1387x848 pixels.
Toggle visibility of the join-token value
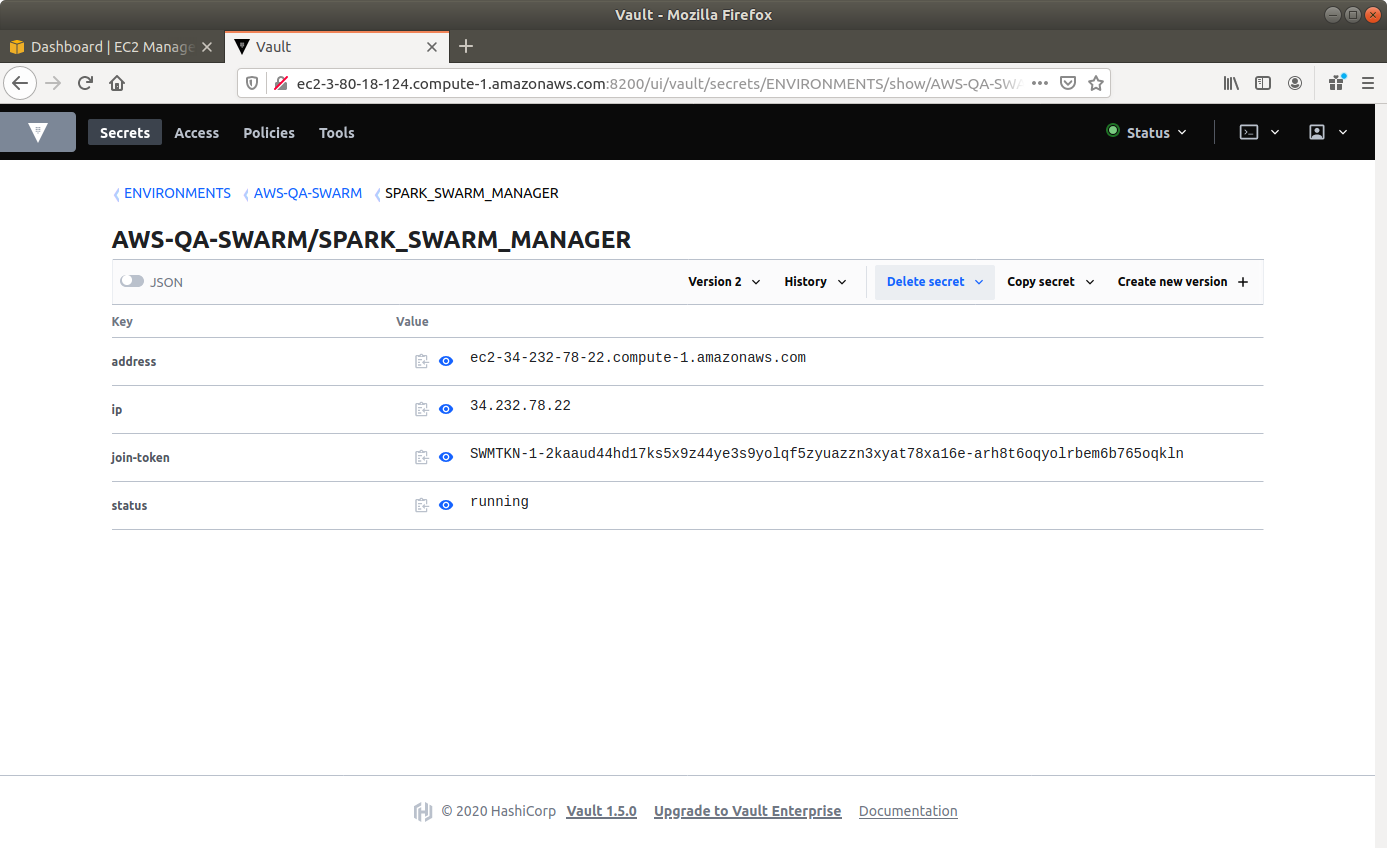click(446, 458)
